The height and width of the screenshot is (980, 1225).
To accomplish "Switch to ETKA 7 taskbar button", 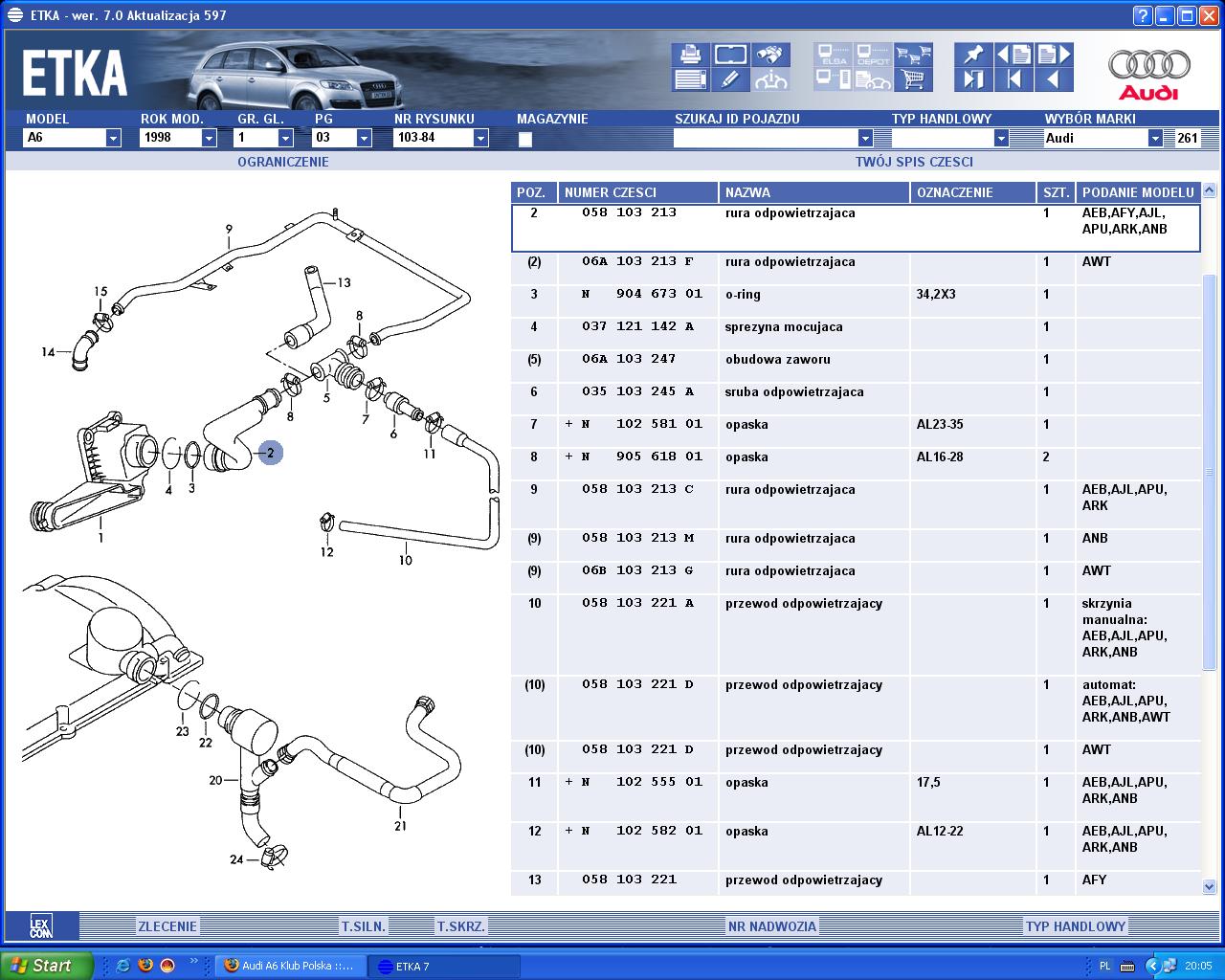I will point(443,966).
